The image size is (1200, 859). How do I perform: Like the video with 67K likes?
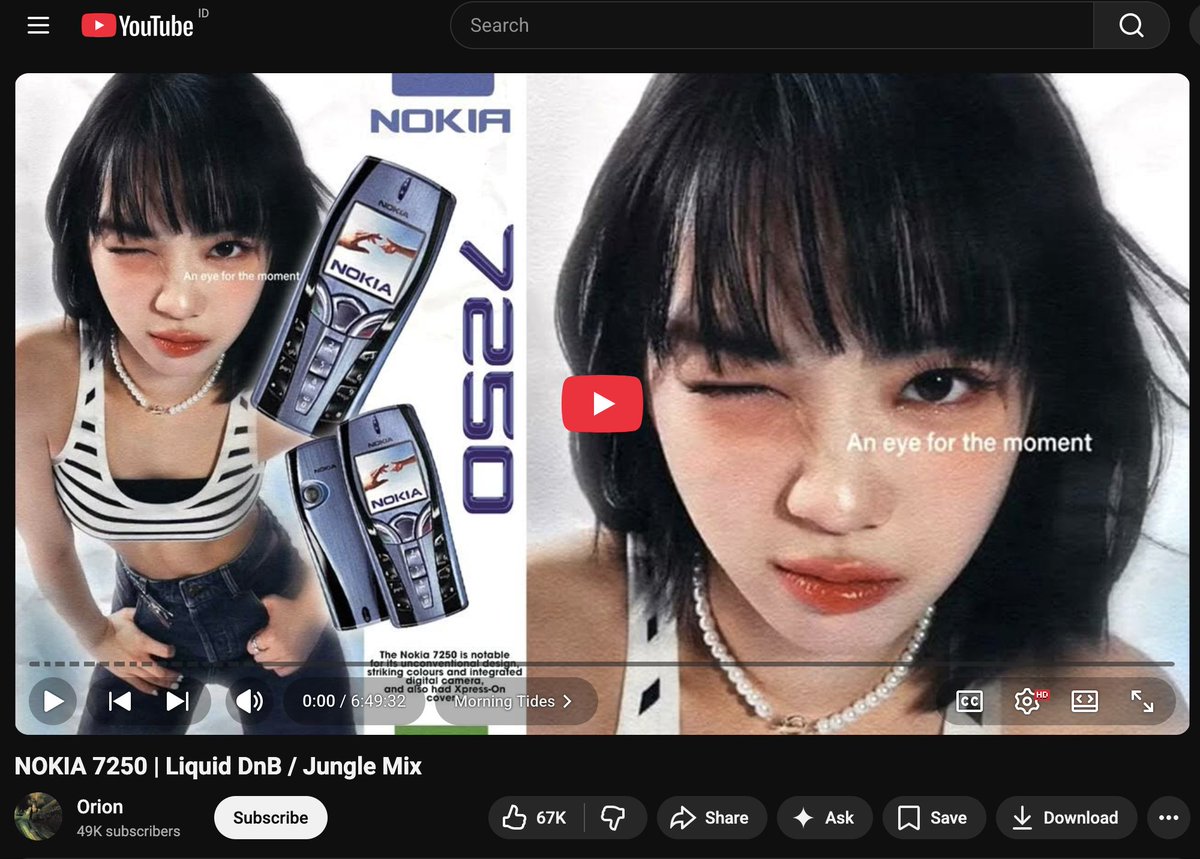click(536, 817)
